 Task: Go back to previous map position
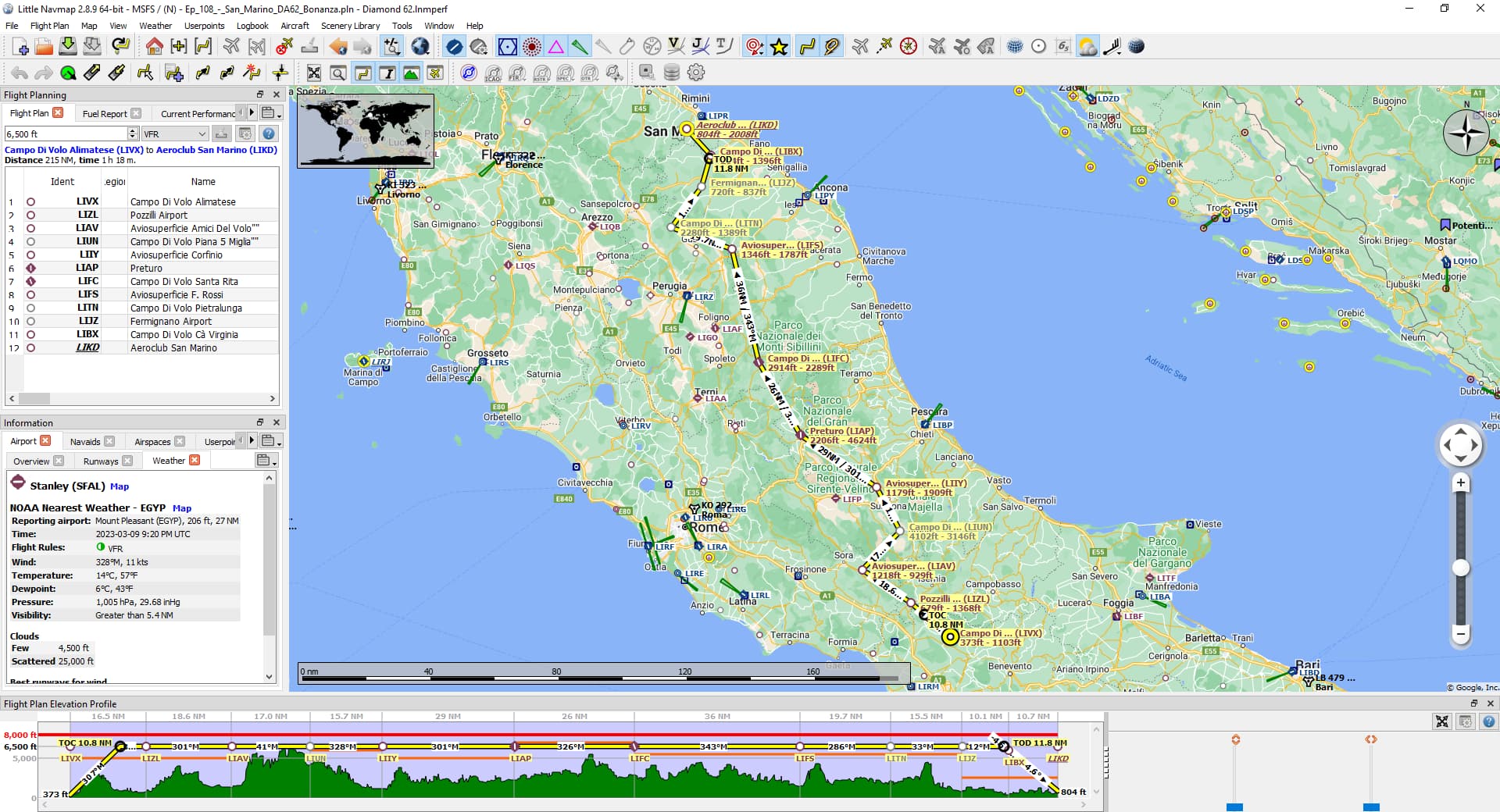(x=338, y=47)
